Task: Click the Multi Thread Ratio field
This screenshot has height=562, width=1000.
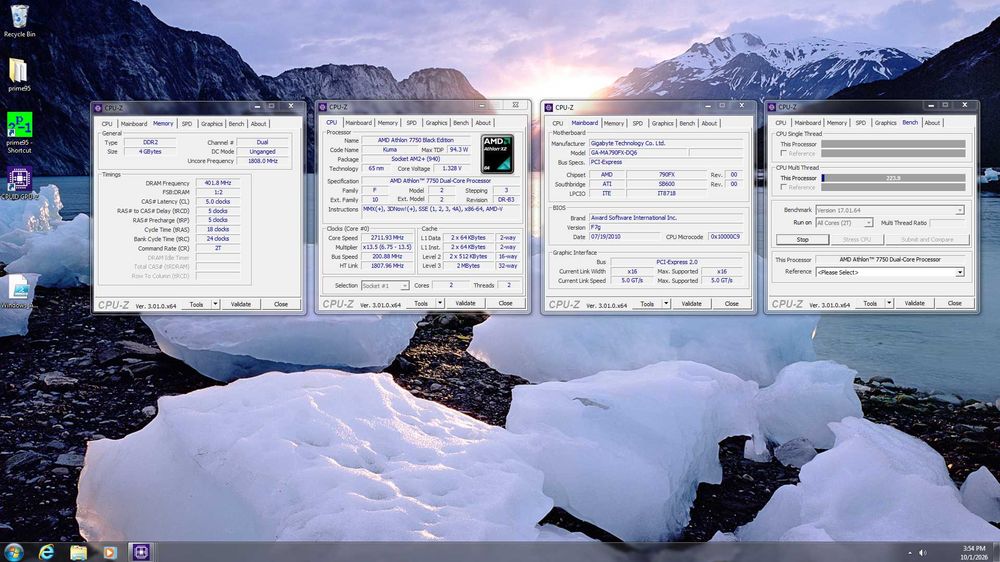Action: click(x=948, y=223)
